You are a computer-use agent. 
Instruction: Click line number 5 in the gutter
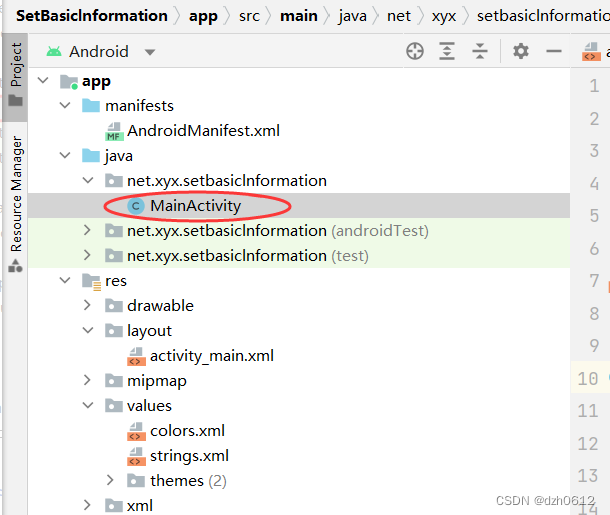click(594, 215)
